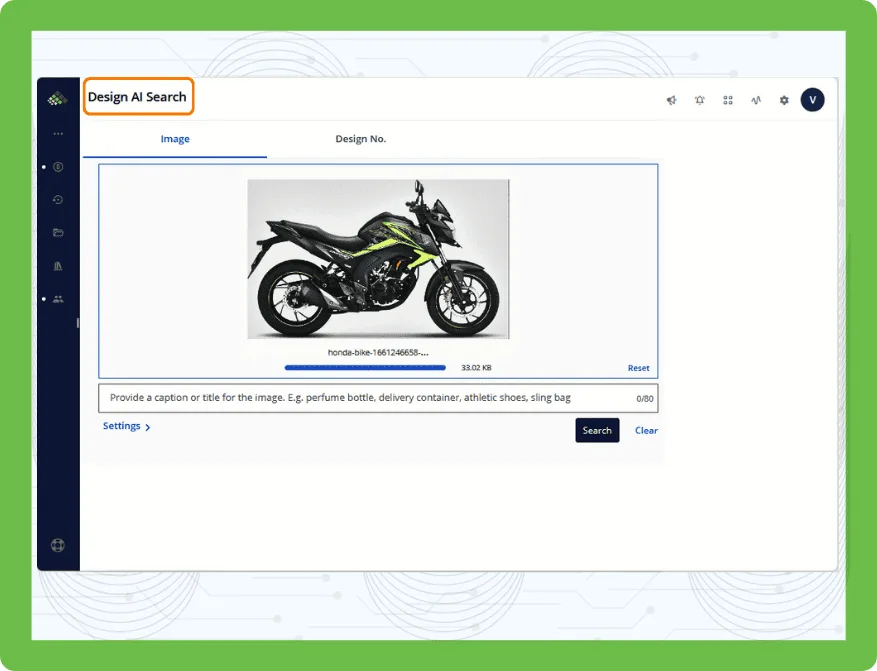Switch to the Design No. tab
The image size is (877, 671).
point(361,139)
